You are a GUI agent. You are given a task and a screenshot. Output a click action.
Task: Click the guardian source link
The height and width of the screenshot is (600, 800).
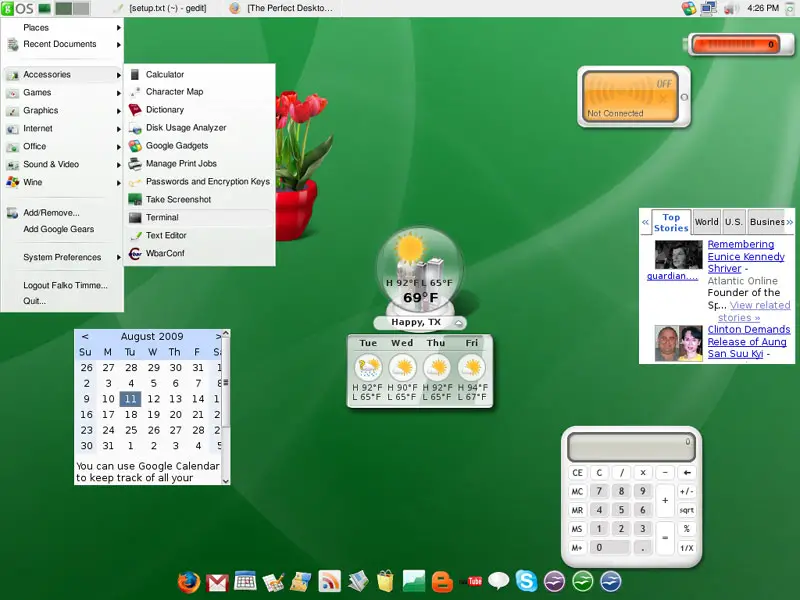tap(672, 276)
